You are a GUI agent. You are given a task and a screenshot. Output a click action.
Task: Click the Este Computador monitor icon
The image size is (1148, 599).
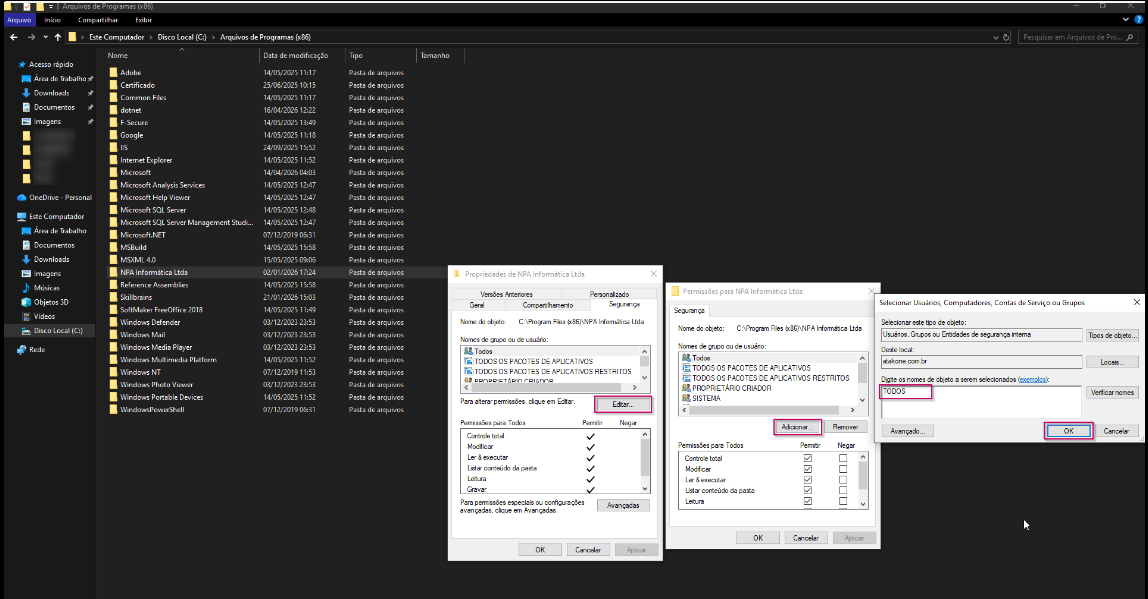21,217
